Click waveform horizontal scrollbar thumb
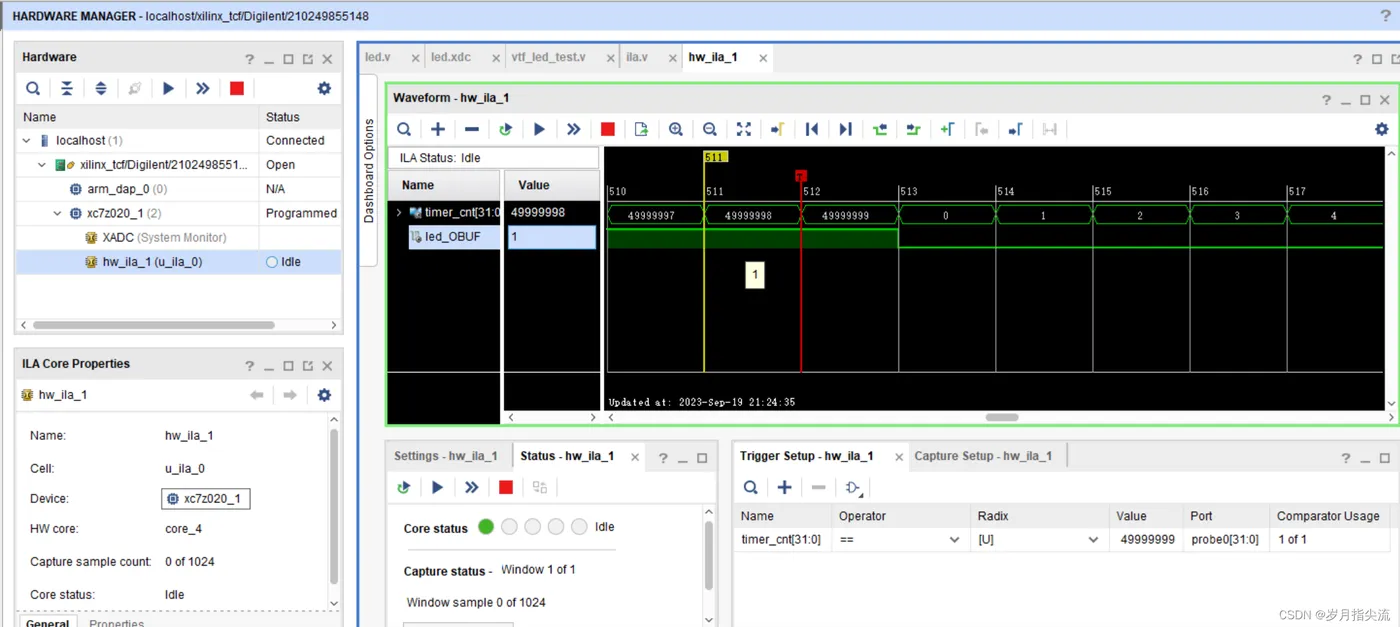The image size is (1400, 627). click(1002, 418)
